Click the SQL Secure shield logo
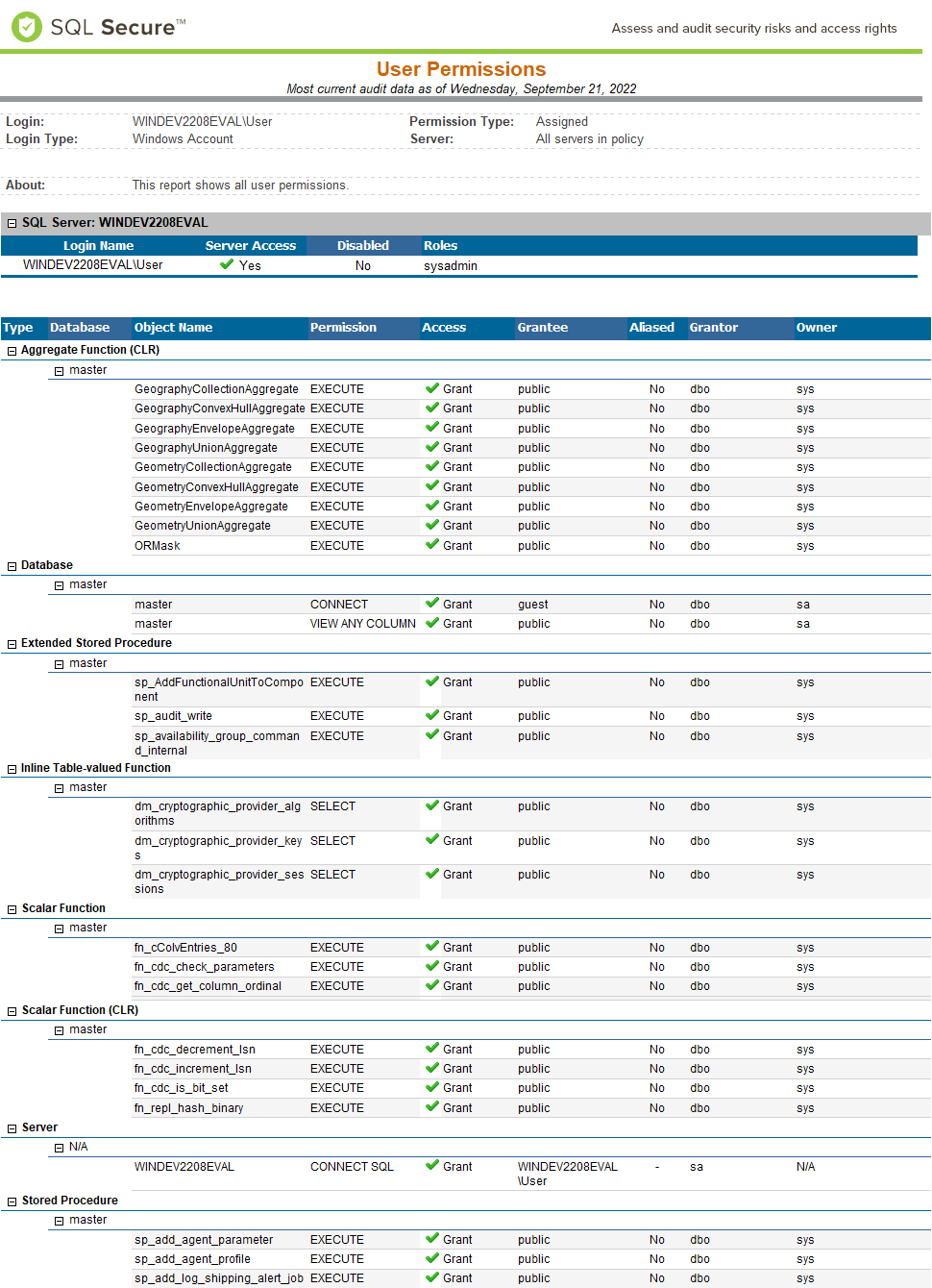The image size is (932, 1288). pos(26,26)
